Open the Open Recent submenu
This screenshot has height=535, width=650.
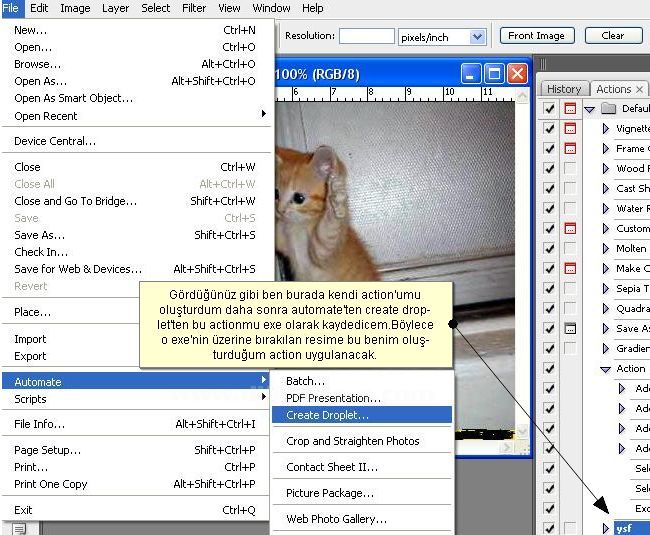pos(135,116)
